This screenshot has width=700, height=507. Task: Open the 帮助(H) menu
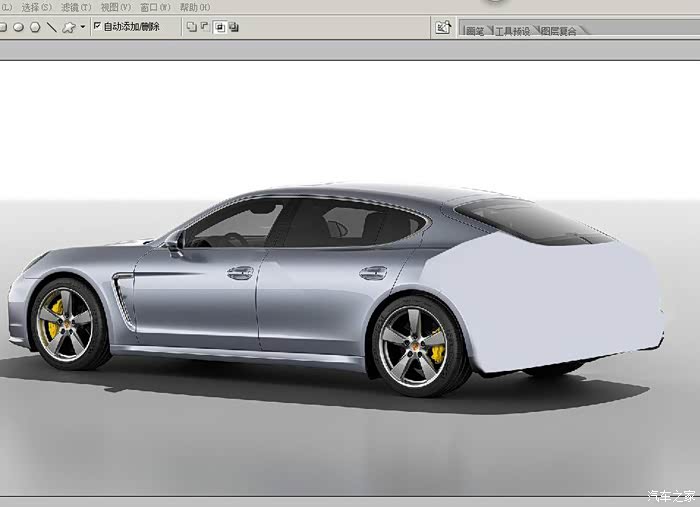(x=194, y=7)
